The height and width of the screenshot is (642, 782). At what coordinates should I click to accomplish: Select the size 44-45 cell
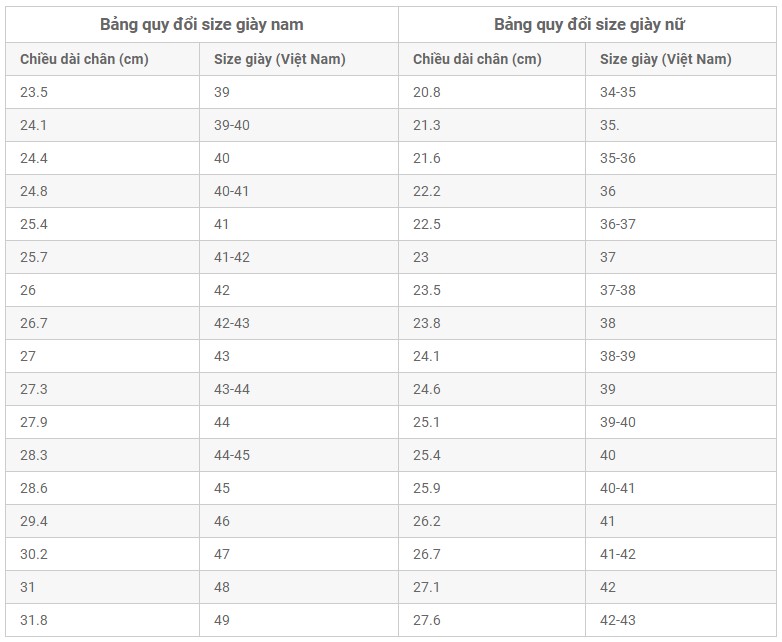pyautogui.click(x=232, y=455)
